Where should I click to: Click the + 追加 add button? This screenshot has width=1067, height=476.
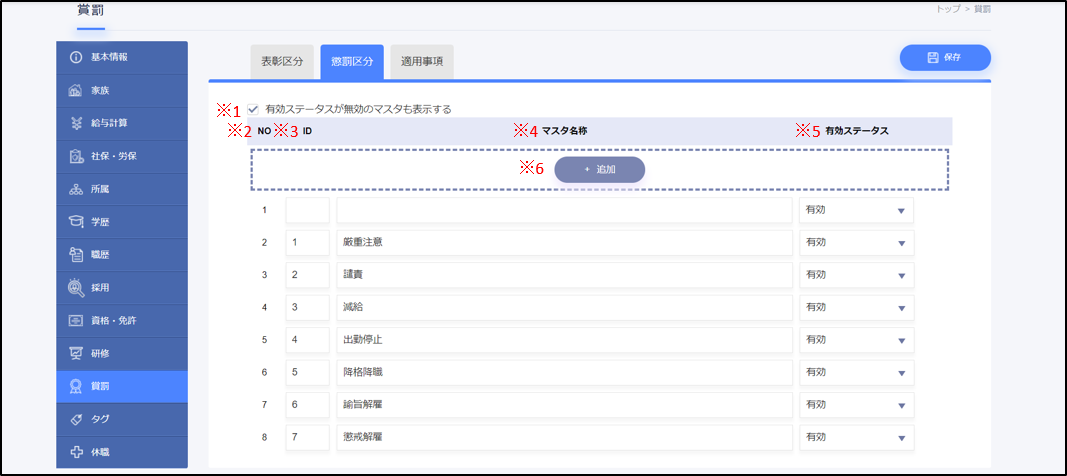click(600, 170)
